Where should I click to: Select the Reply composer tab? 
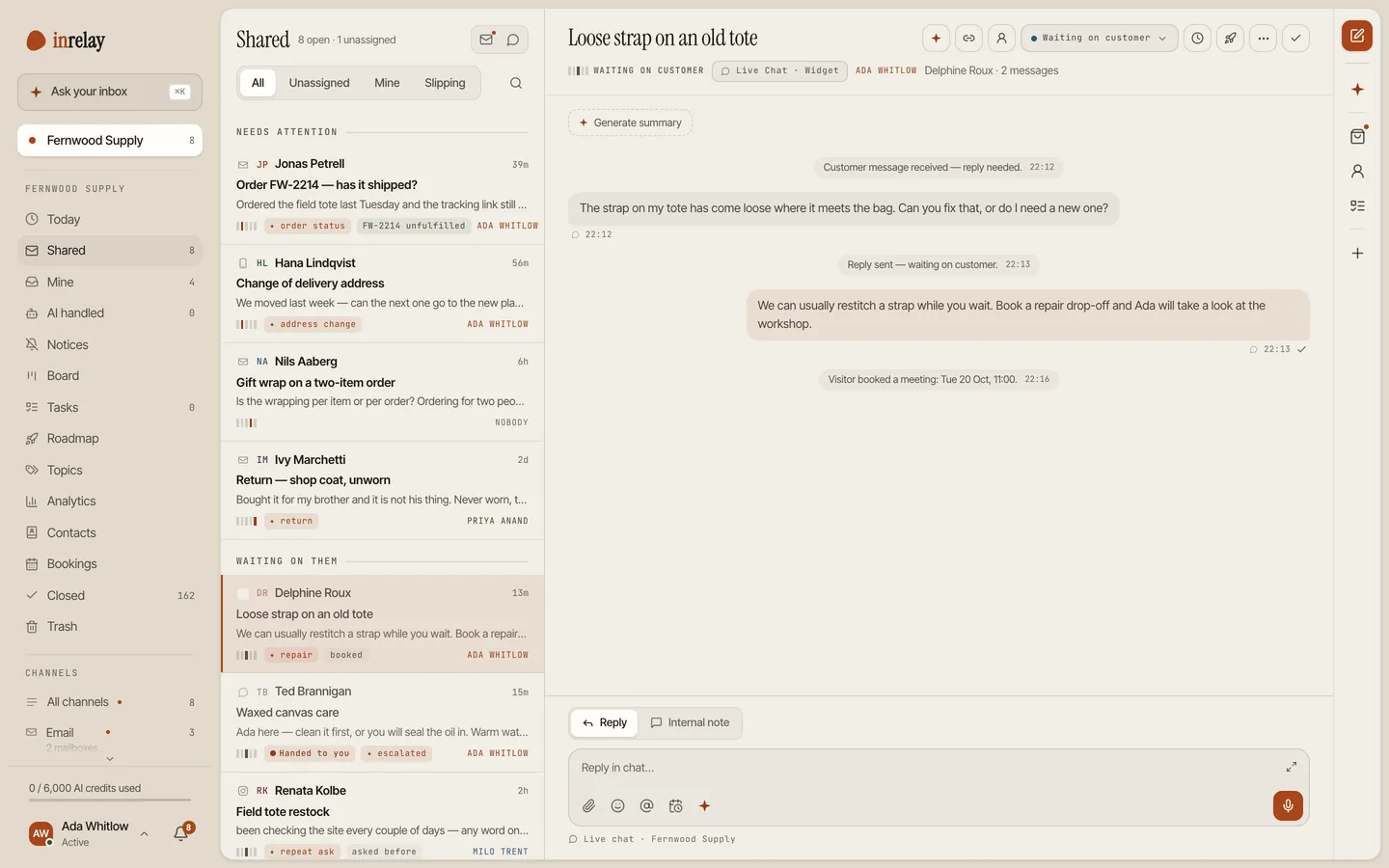[605, 723]
